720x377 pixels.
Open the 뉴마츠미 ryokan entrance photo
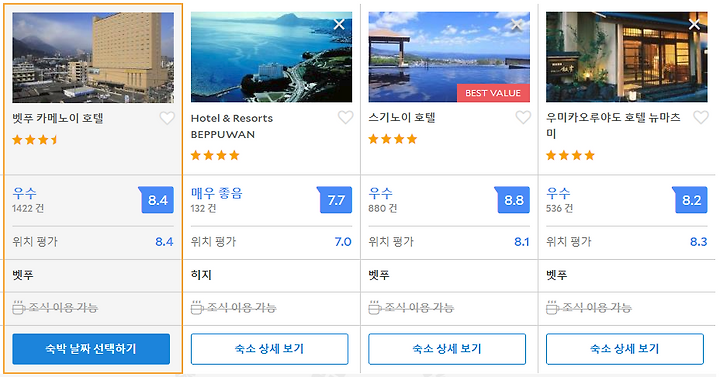pos(627,57)
